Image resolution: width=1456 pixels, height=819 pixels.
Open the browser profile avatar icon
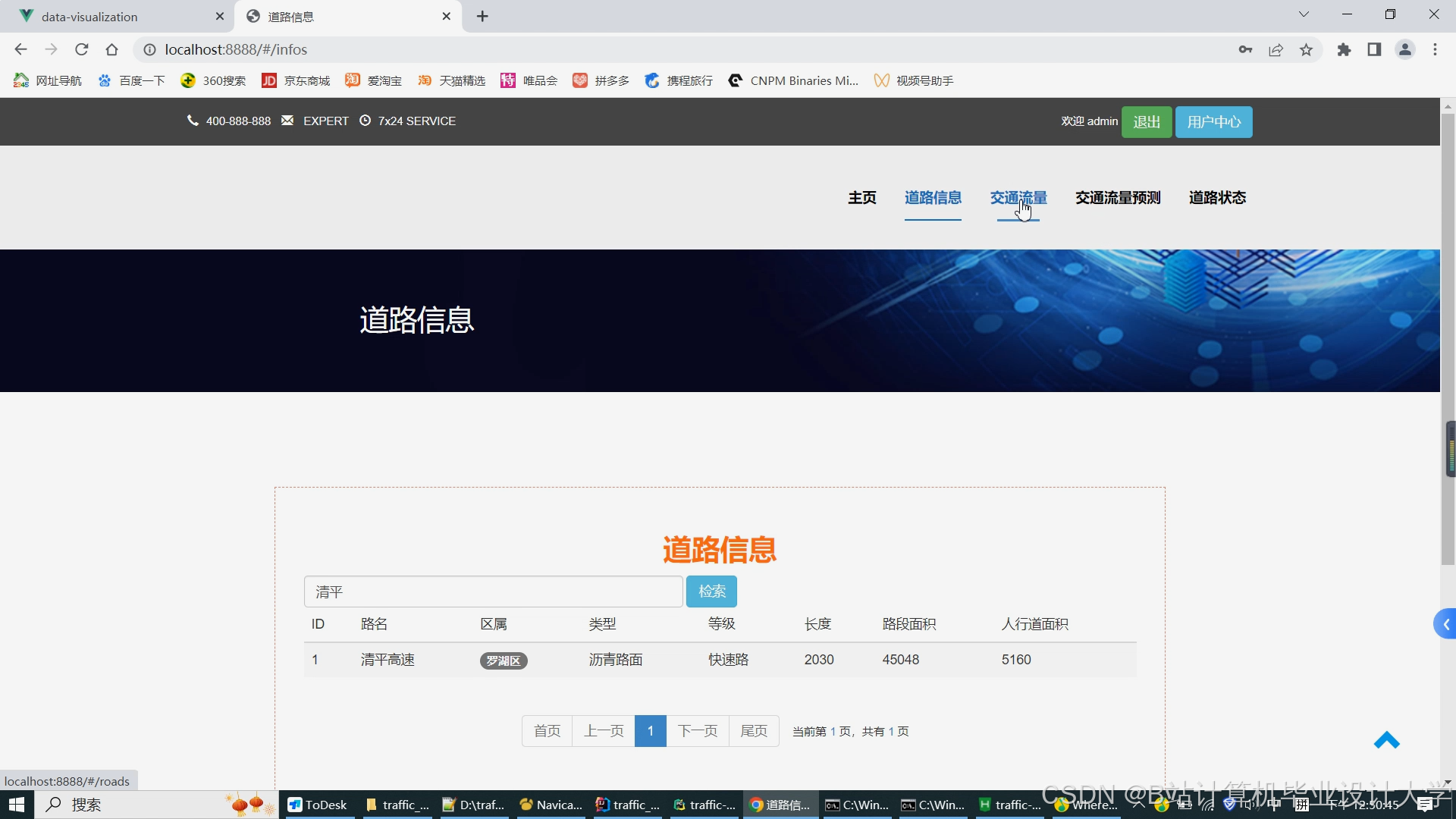1404,50
